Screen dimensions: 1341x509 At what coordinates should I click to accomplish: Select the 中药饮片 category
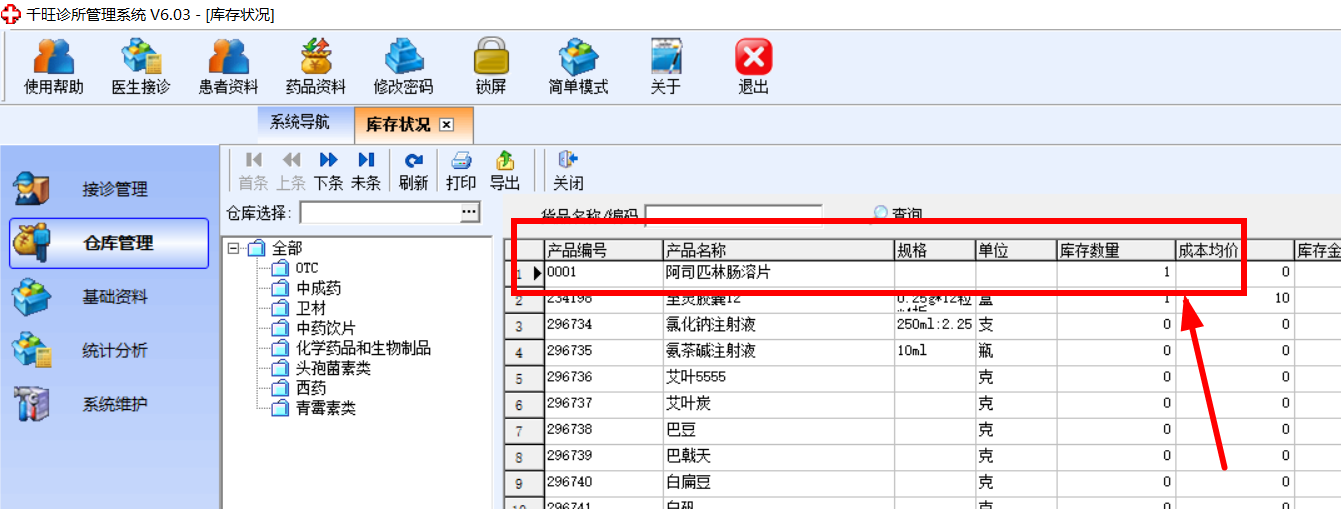coord(326,328)
